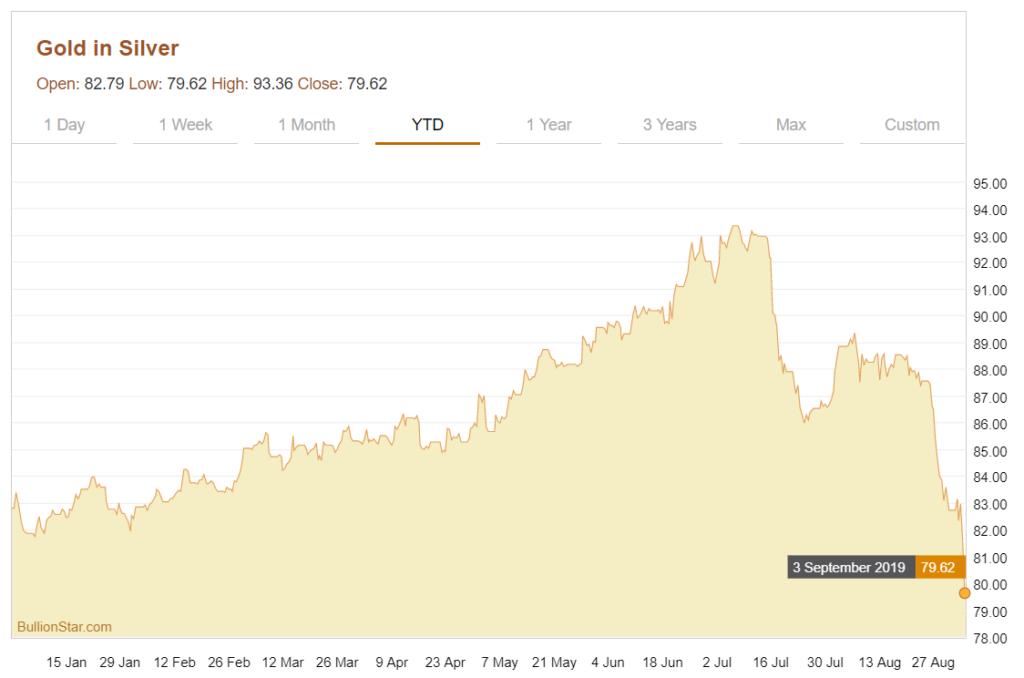Select the YTD tab
The height and width of the screenshot is (678, 1024).
point(428,125)
